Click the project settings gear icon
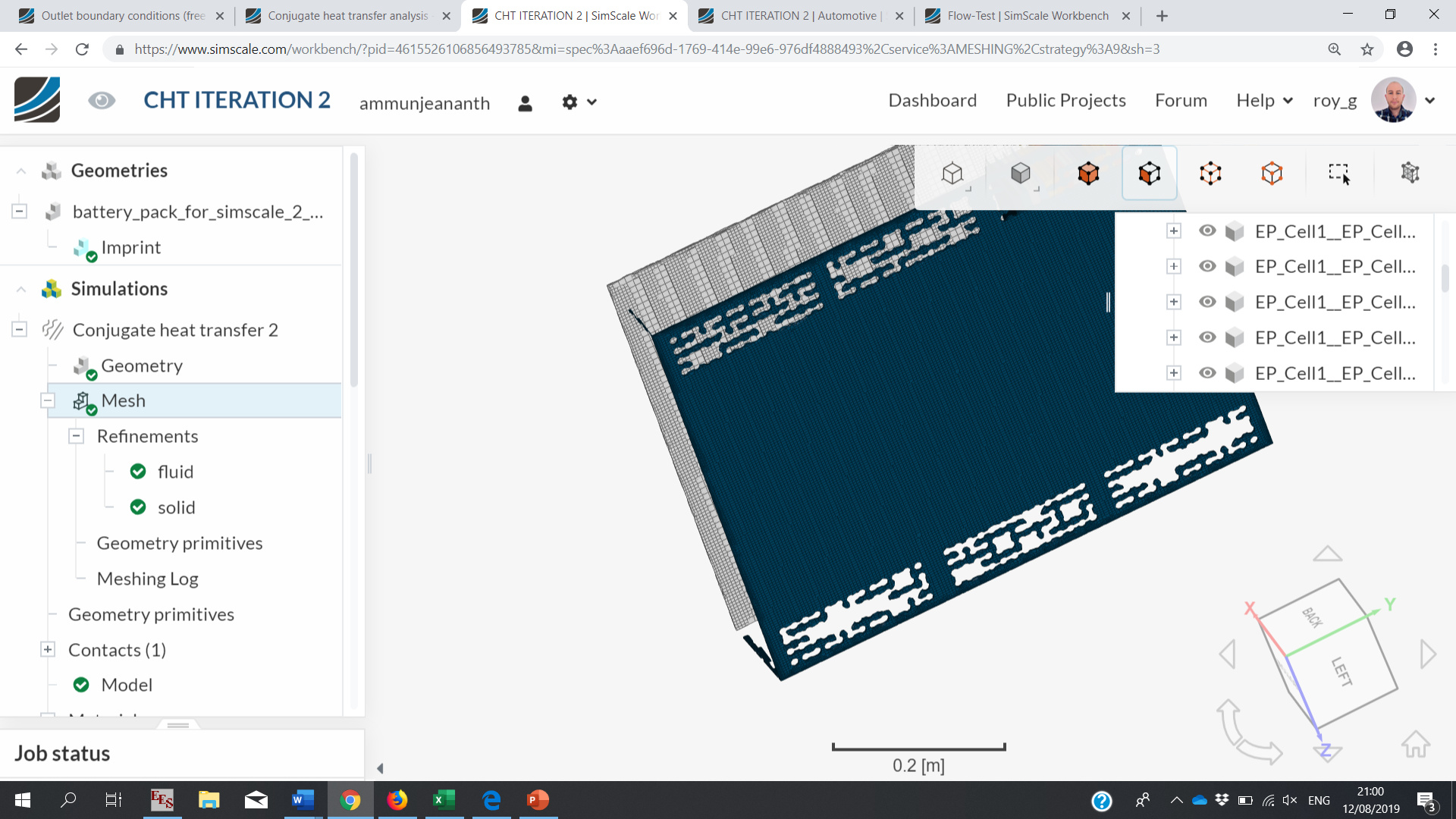 click(x=570, y=102)
